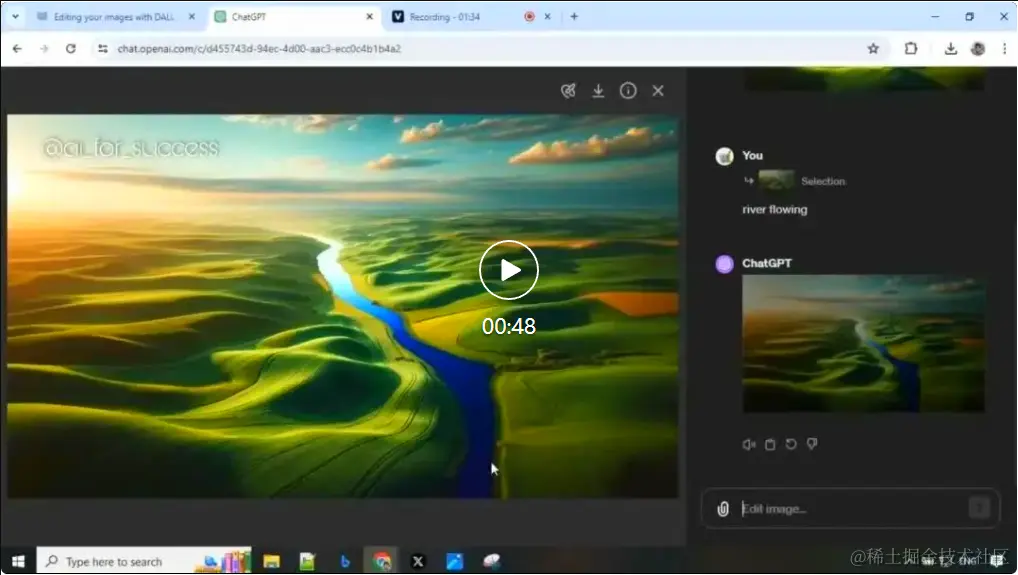Give thumbs down on ChatGPT response

click(812, 445)
